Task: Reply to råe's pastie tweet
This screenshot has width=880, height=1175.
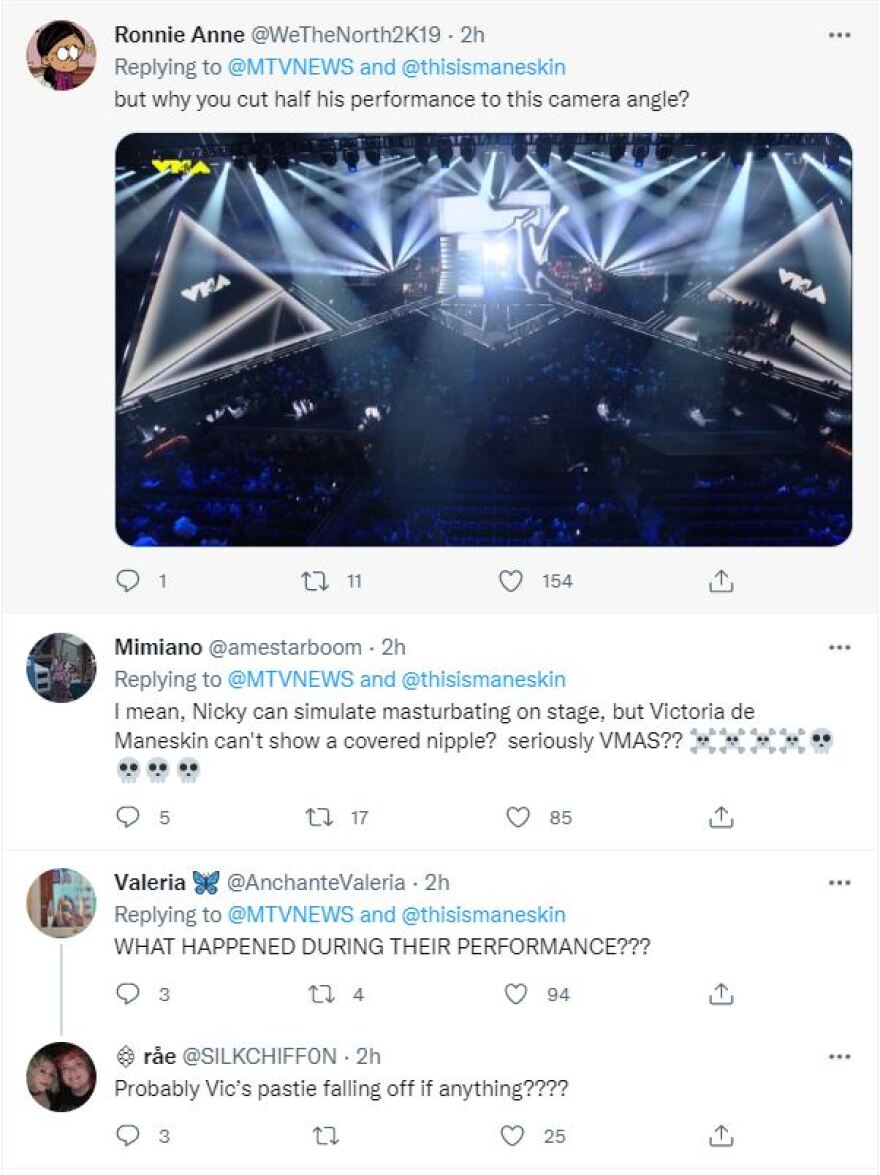Action: (130, 1135)
